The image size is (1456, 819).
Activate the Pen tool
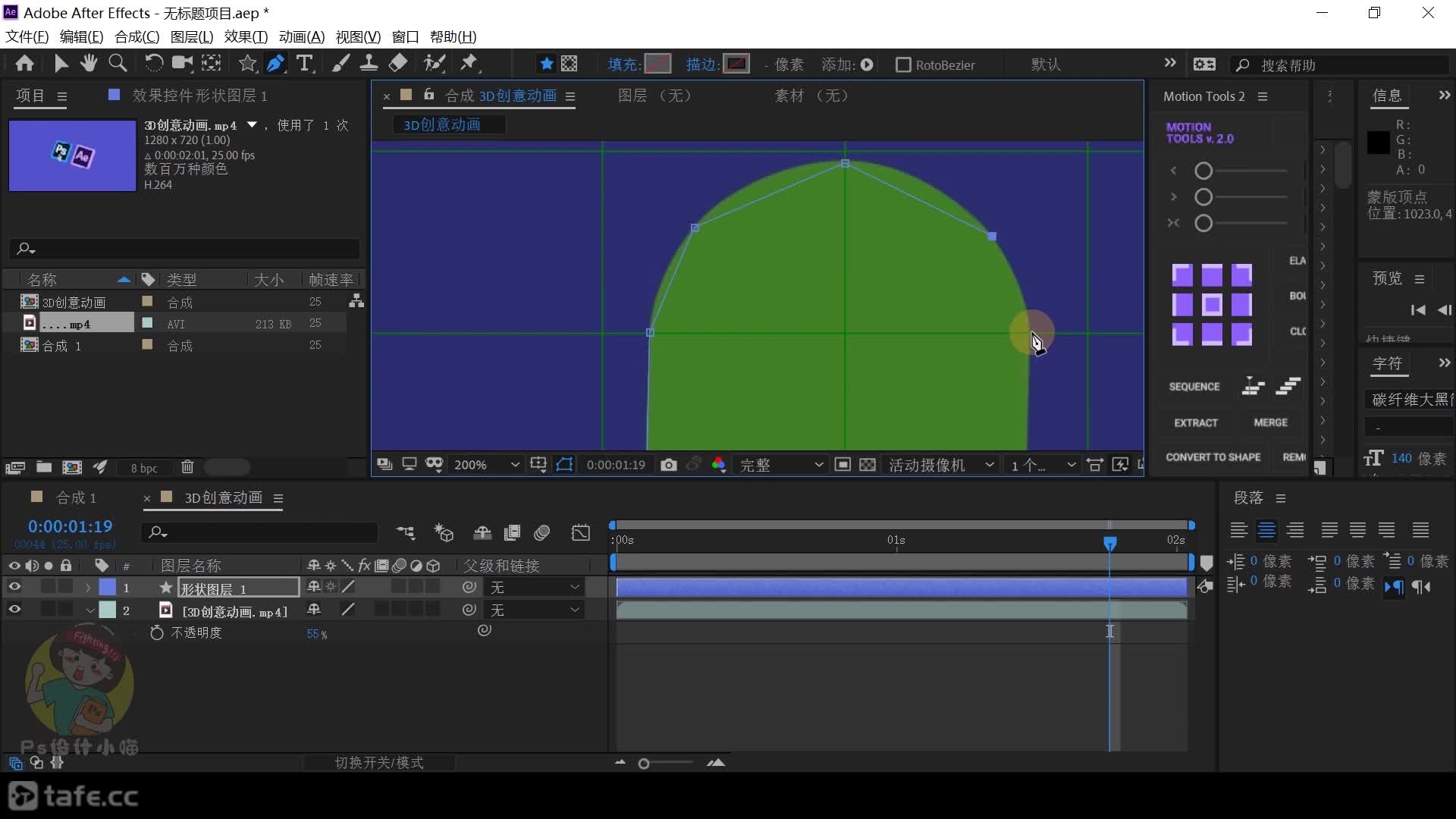point(276,64)
